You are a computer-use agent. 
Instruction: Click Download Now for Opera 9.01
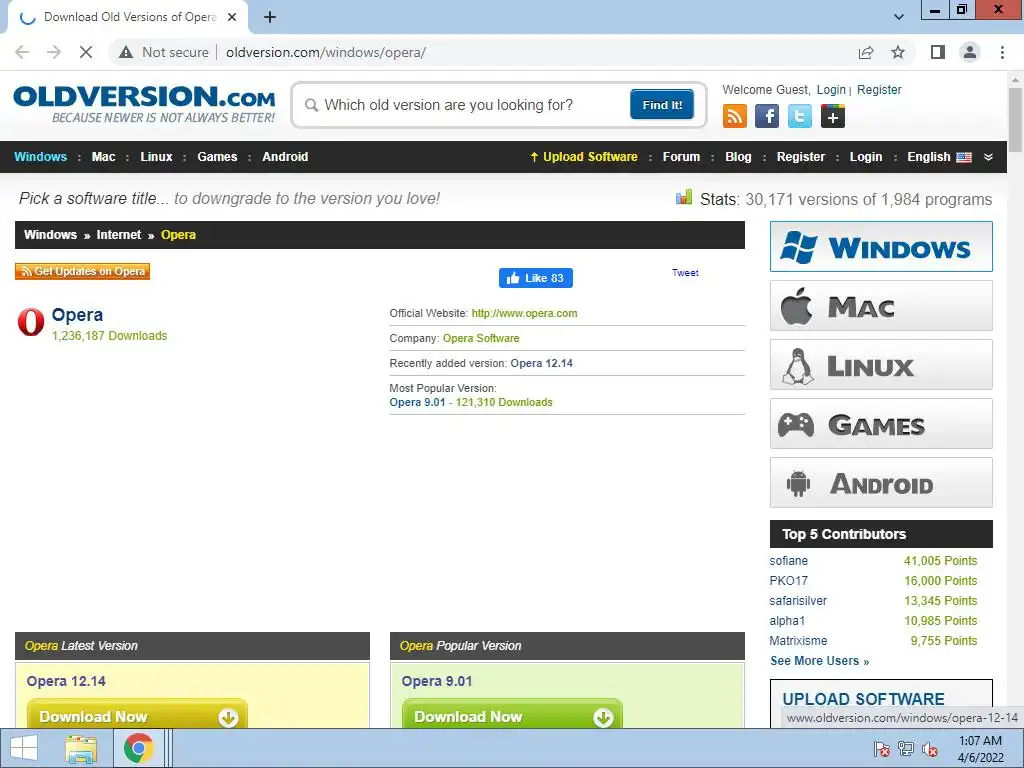(x=512, y=714)
